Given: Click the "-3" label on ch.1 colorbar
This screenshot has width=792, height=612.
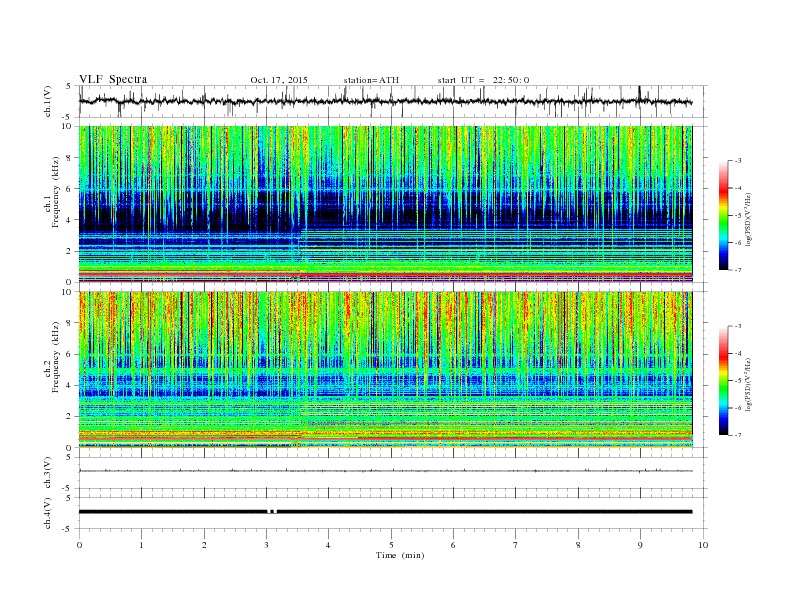Looking at the screenshot, I should [x=738, y=161].
